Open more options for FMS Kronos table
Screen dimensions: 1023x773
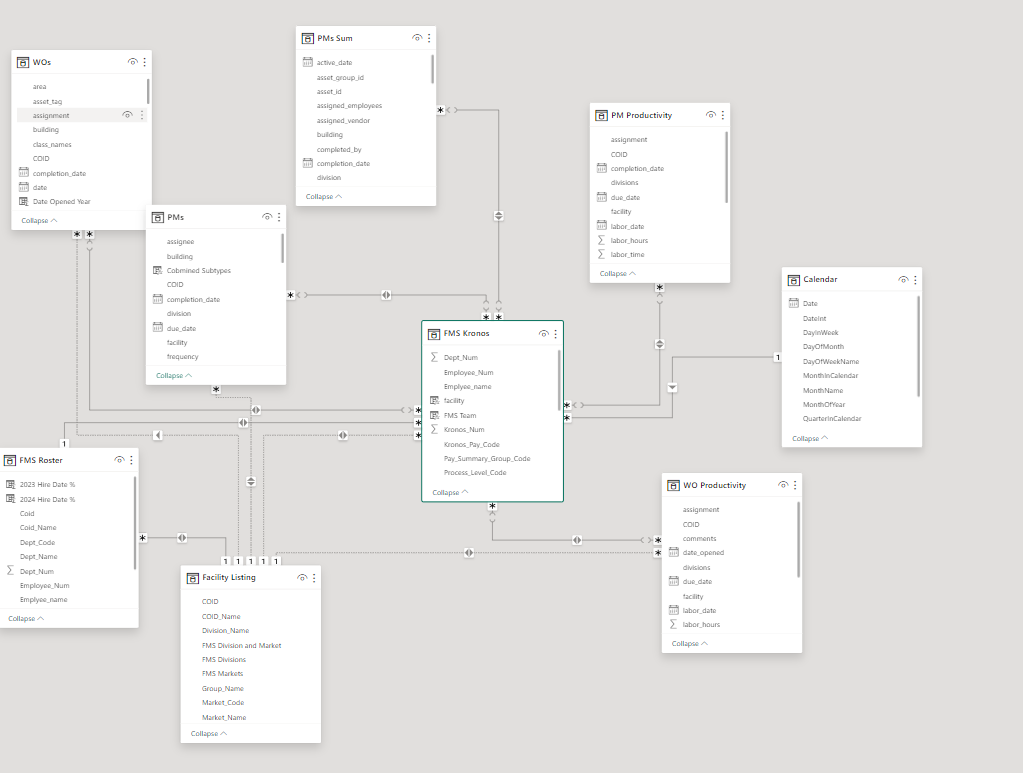click(x=556, y=333)
